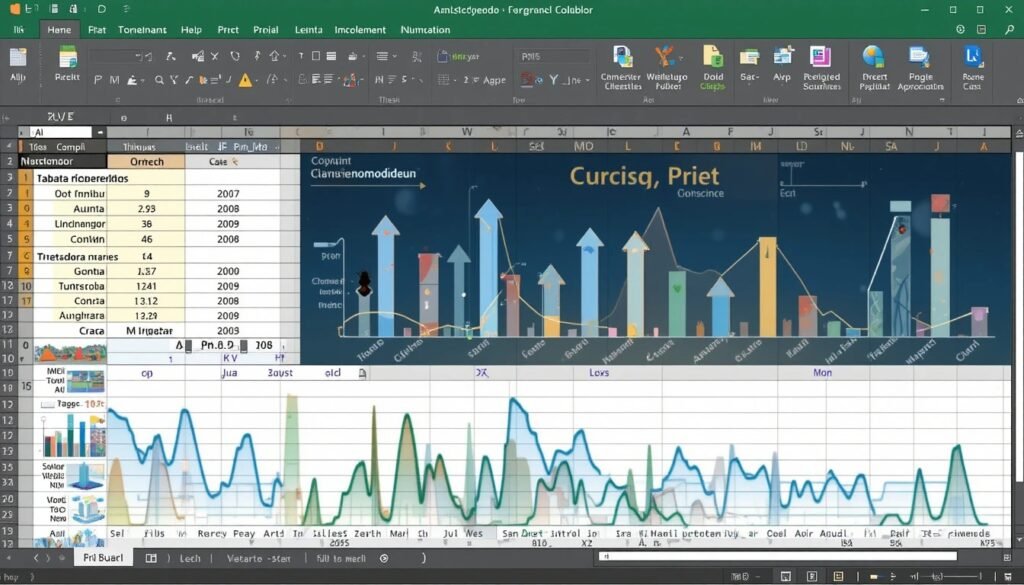Select the cell containing Tuntsroba
The width and height of the screenshot is (1024, 585).
[70, 286]
